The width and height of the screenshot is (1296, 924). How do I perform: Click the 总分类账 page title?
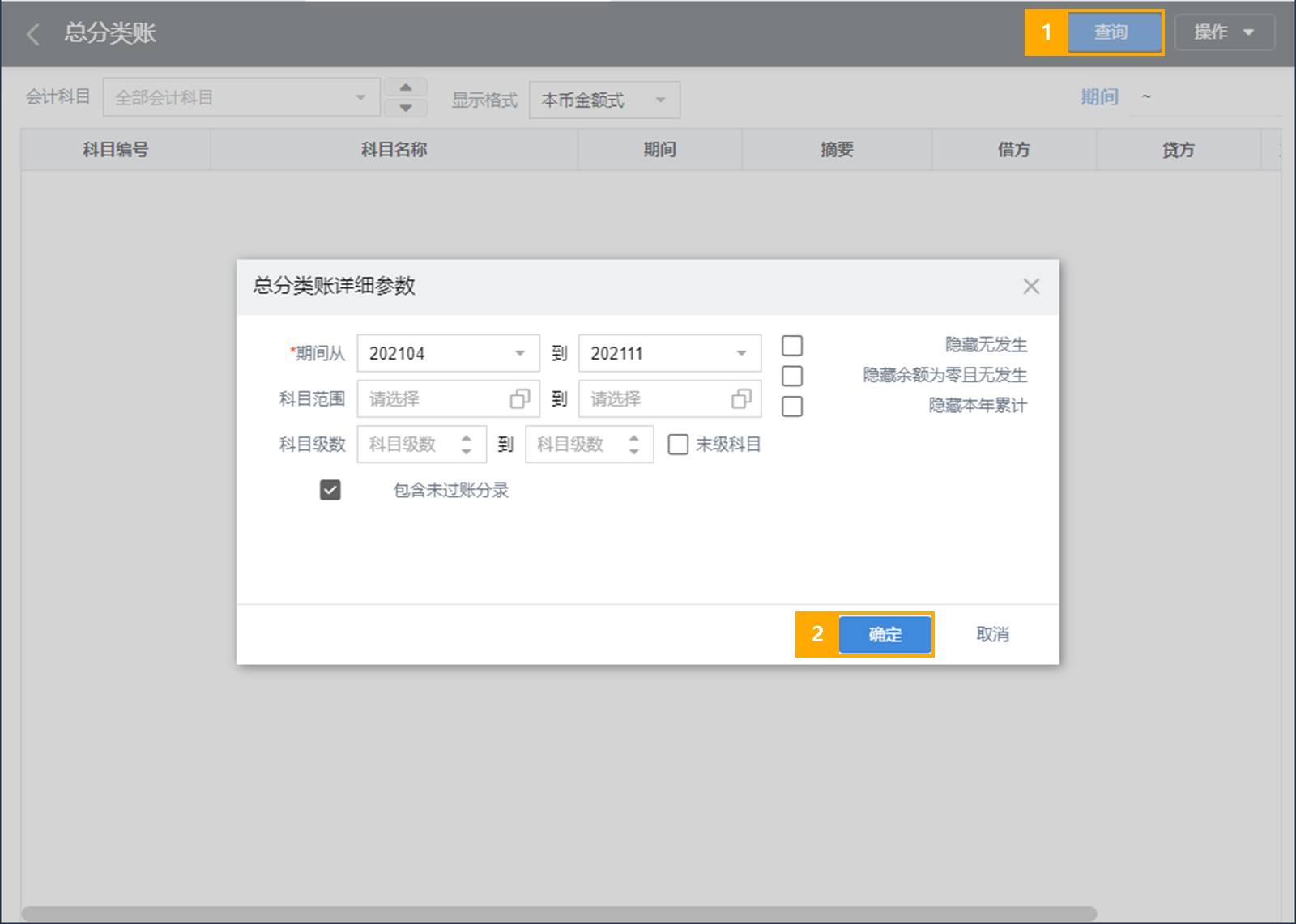click(110, 33)
